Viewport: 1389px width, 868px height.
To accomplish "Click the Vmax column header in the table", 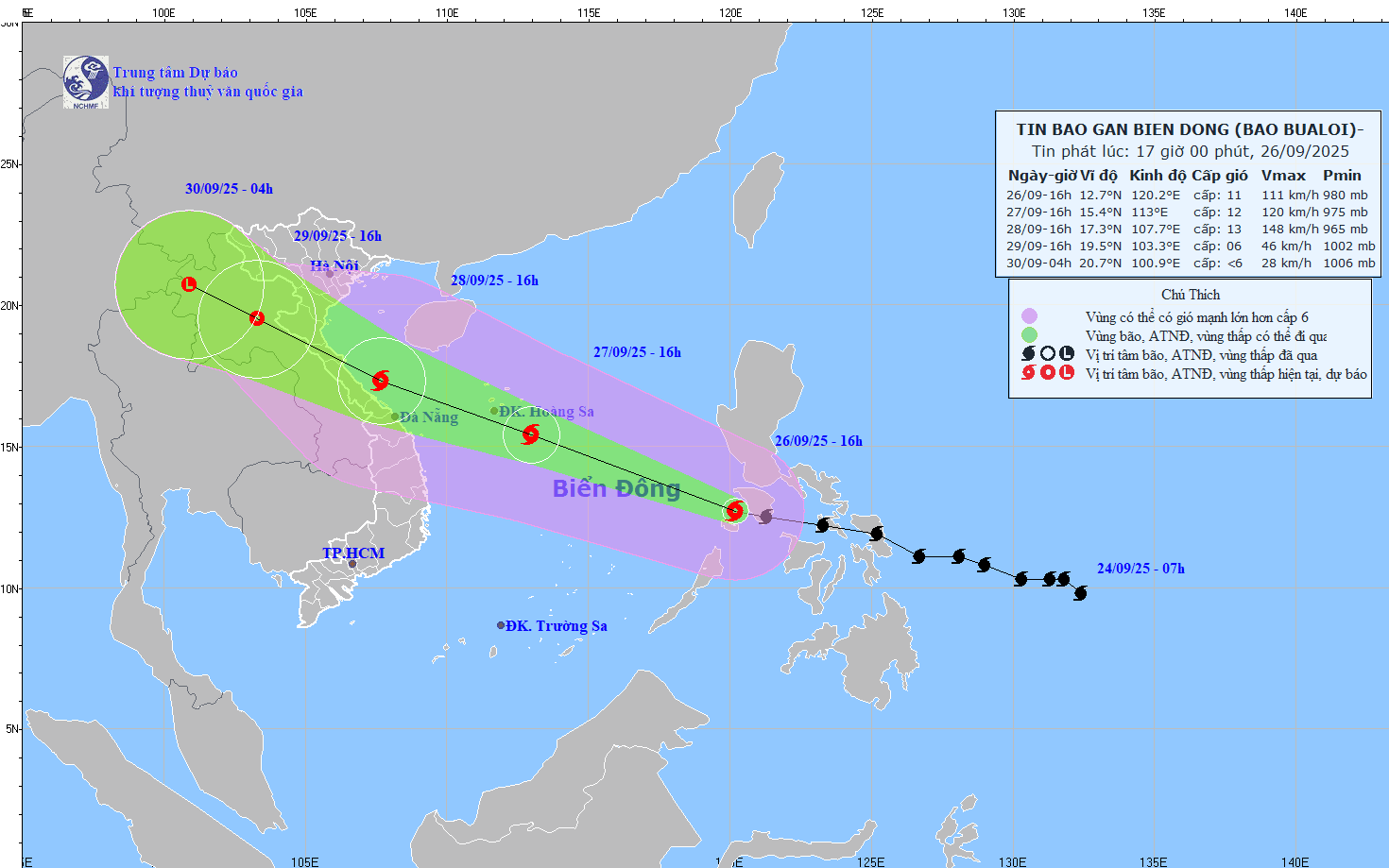I will click(x=1283, y=176).
